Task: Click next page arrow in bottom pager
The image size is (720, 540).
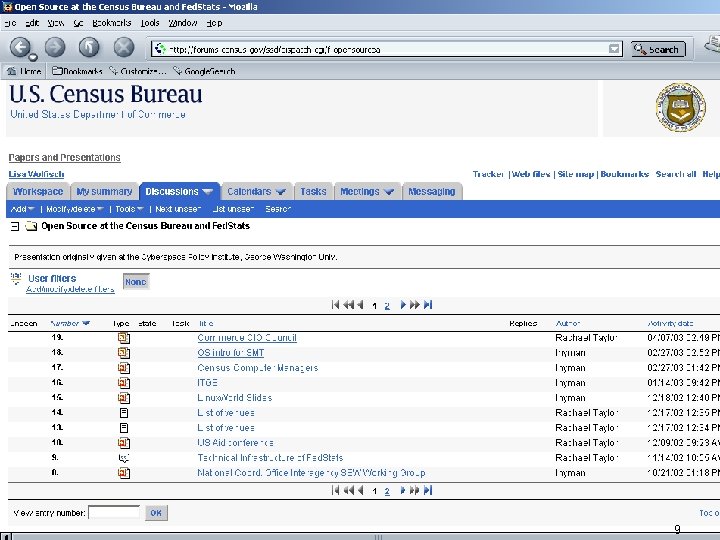Action: (403, 490)
